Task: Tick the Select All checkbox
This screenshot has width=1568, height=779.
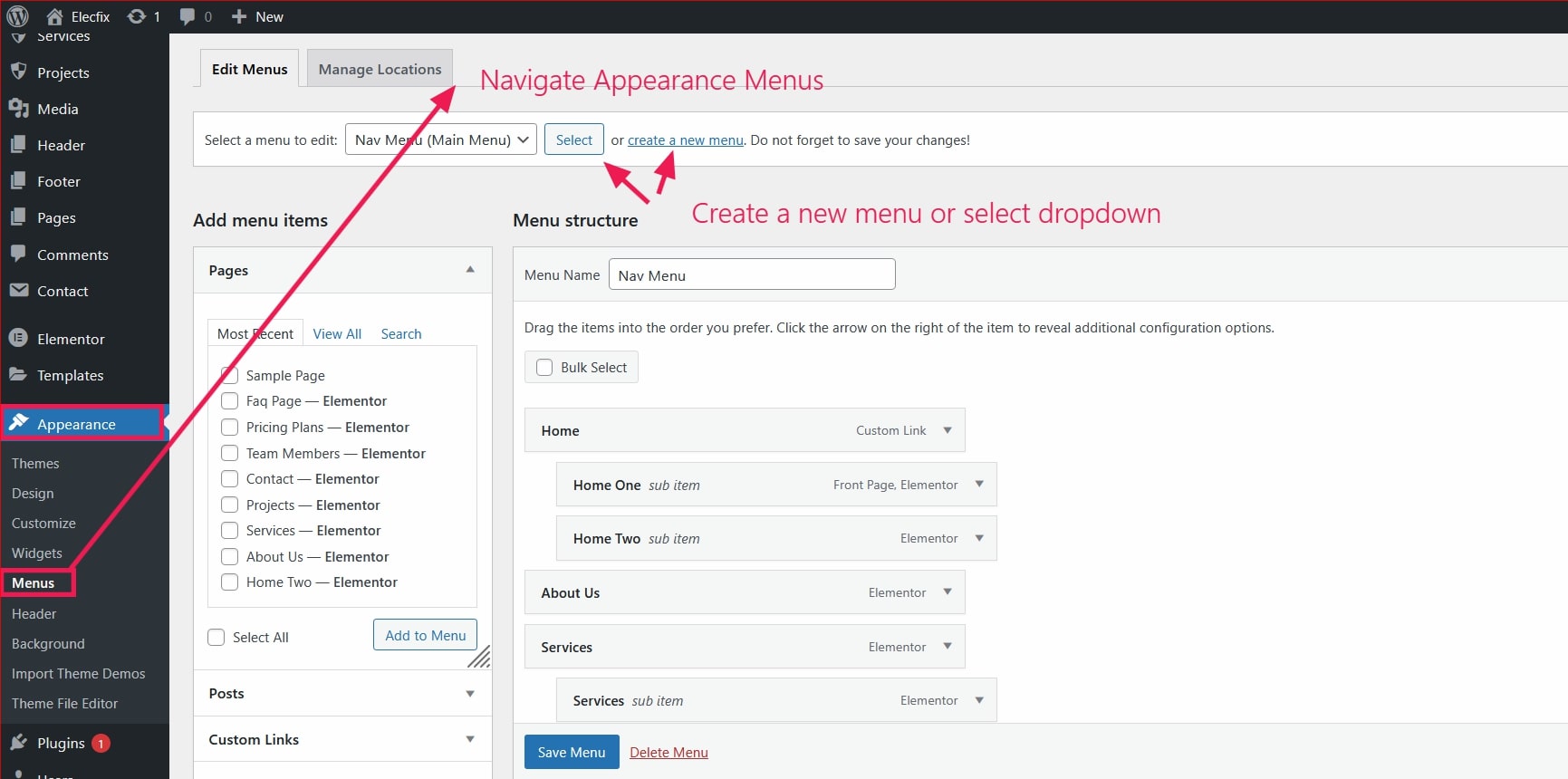Action: tap(216, 637)
